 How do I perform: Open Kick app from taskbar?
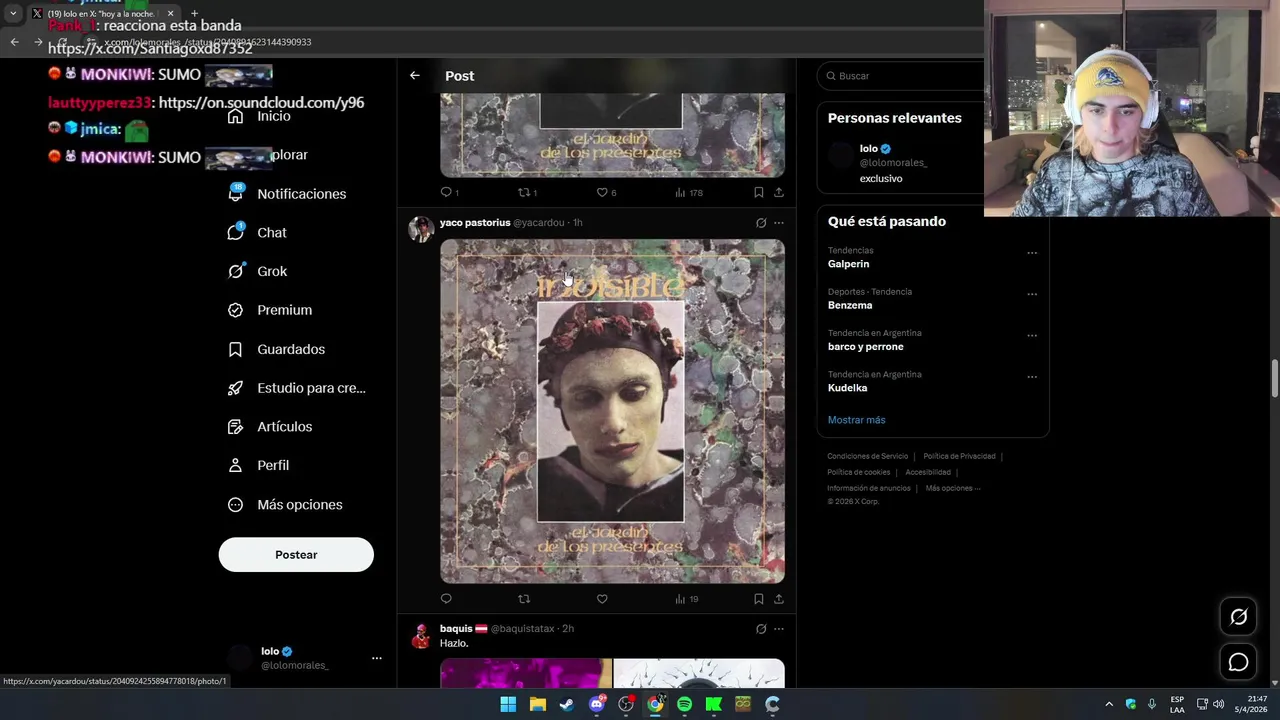click(714, 704)
